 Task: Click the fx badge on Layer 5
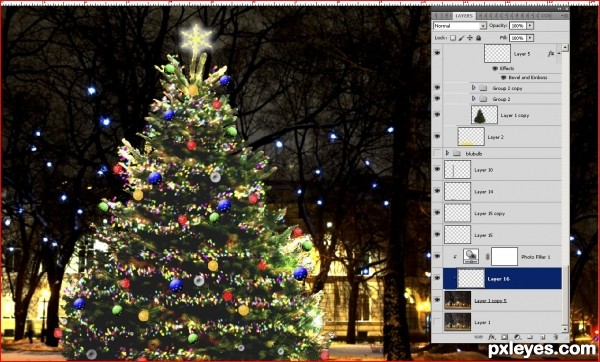click(551, 54)
